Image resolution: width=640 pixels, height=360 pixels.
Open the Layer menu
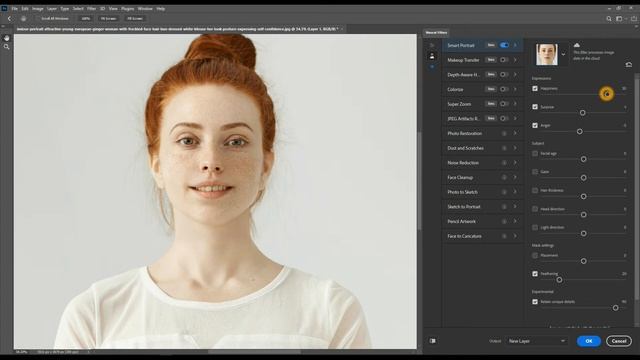click(52, 9)
